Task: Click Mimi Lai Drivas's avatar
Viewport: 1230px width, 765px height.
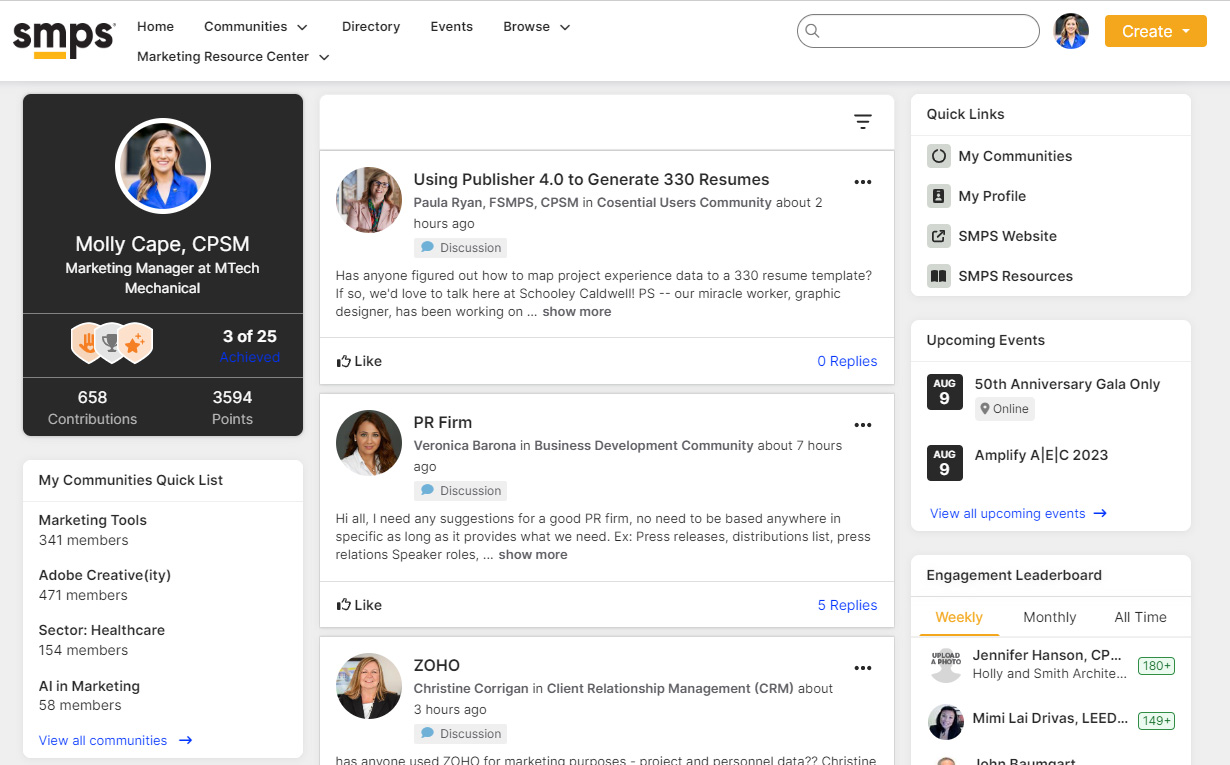Action: [945, 721]
